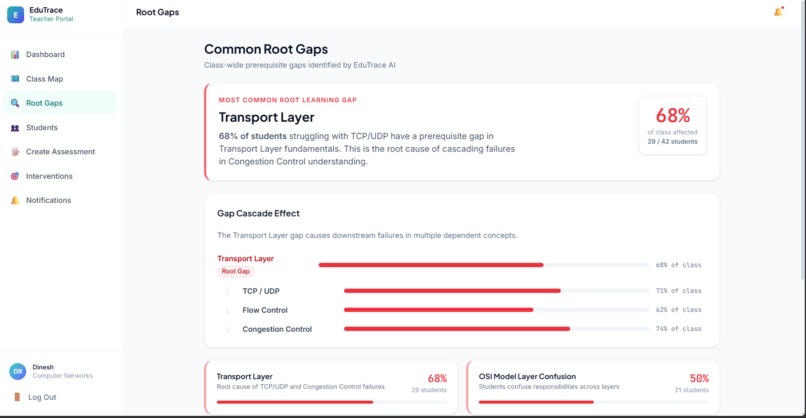Open the notification bell in top bar

click(778, 12)
